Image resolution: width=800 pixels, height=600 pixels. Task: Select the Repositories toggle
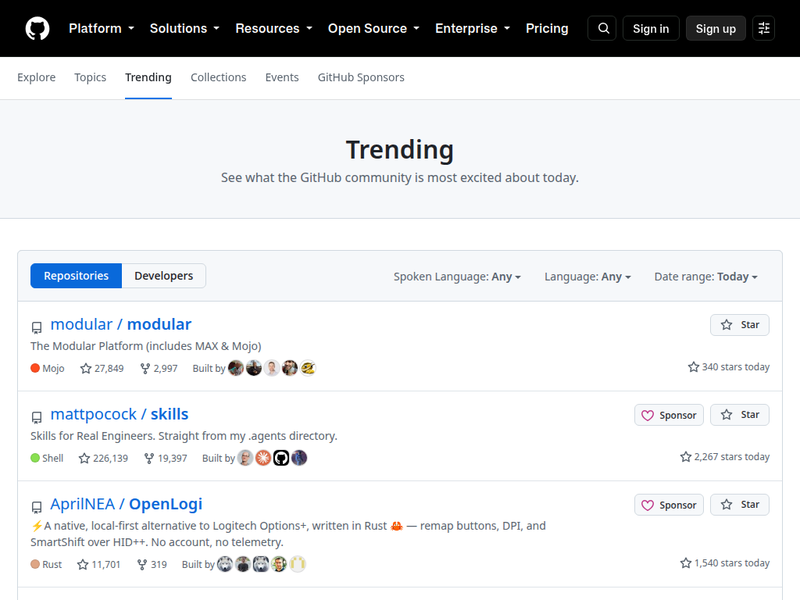tap(76, 276)
